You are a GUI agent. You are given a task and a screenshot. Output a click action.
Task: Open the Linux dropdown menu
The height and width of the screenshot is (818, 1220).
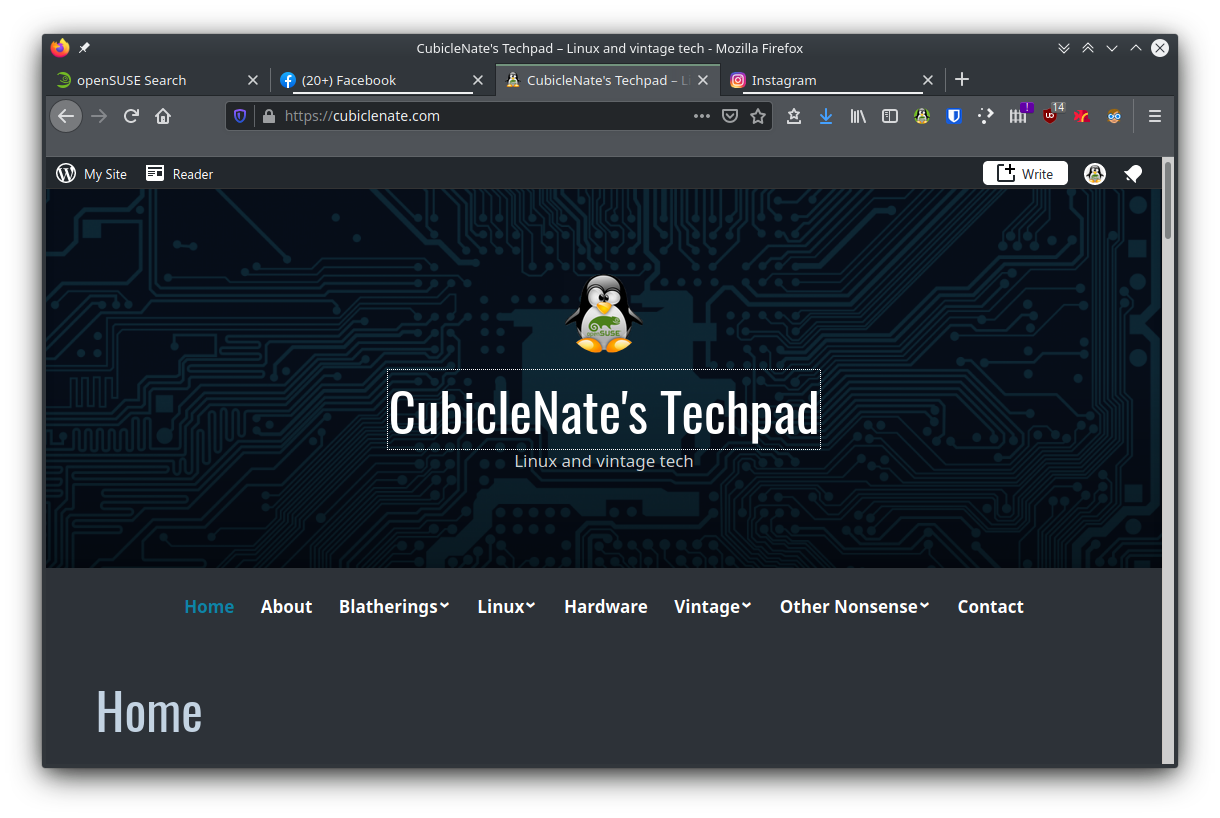[506, 606]
